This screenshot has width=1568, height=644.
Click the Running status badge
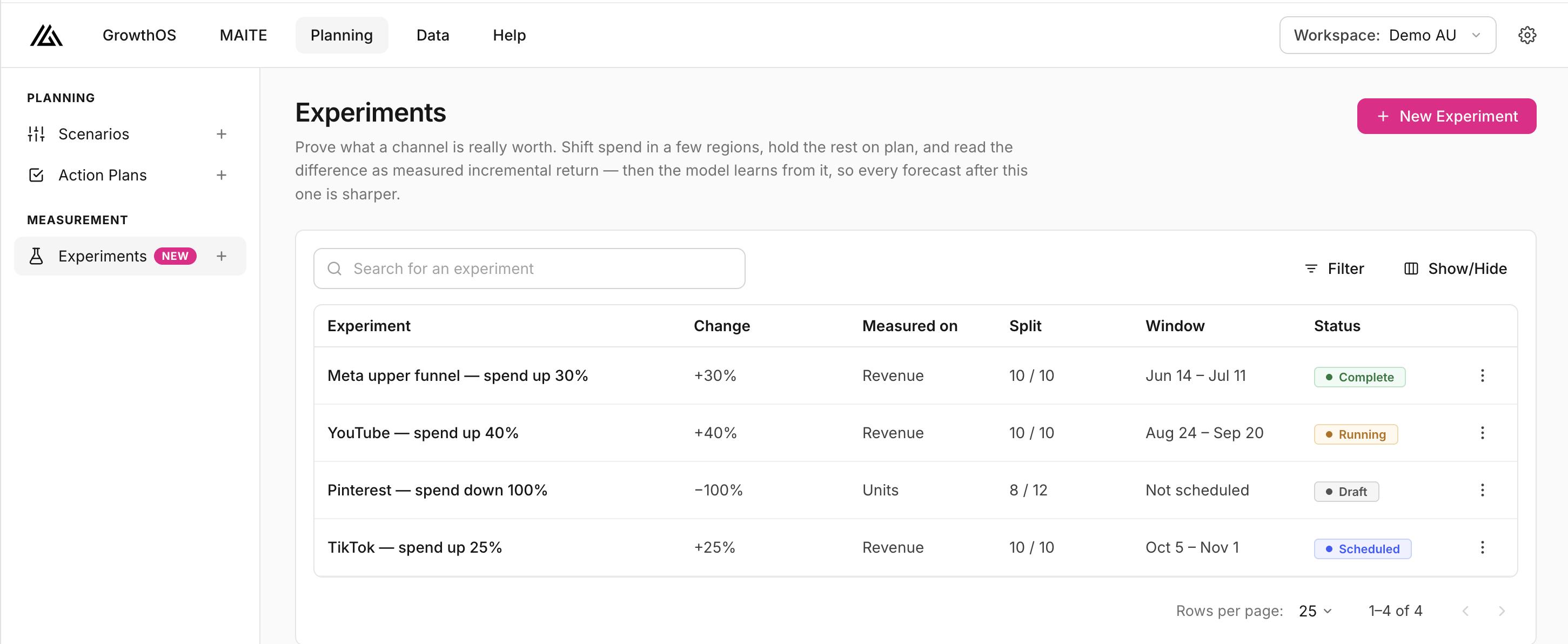click(1356, 434)
